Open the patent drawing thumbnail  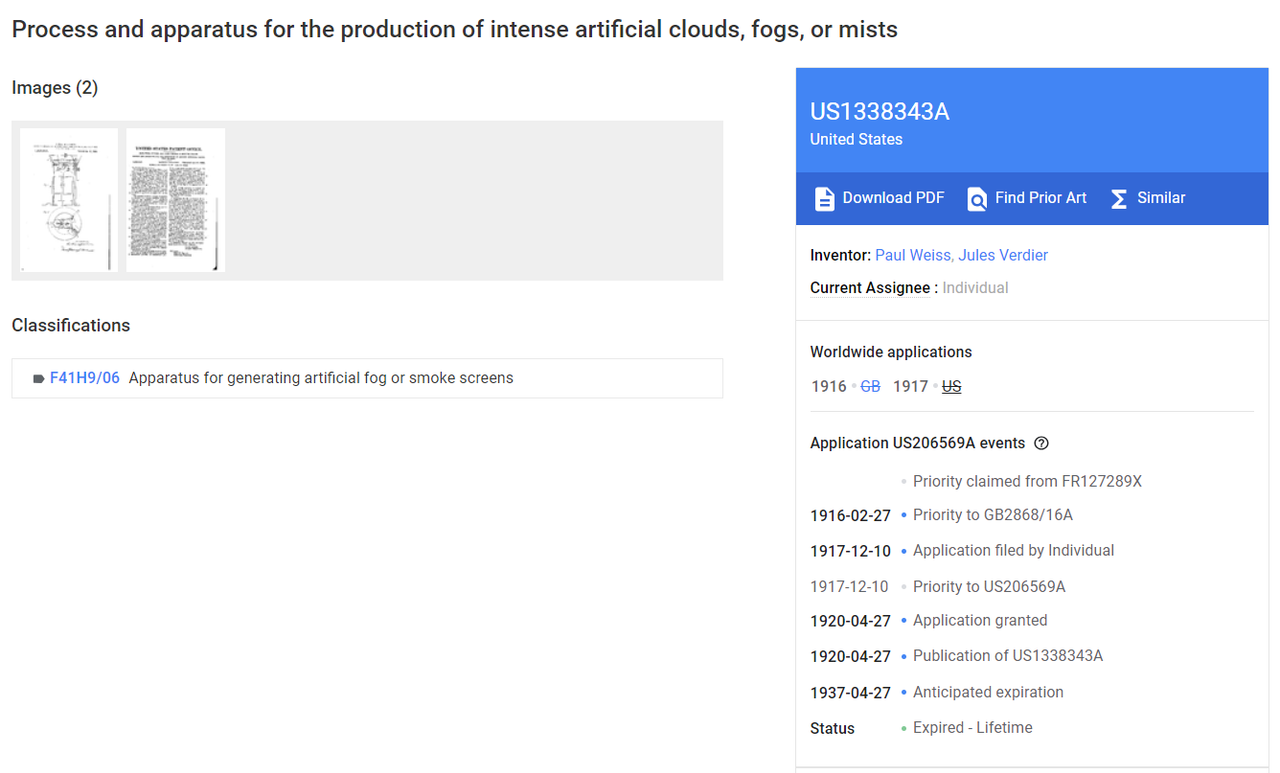(69, 200)
